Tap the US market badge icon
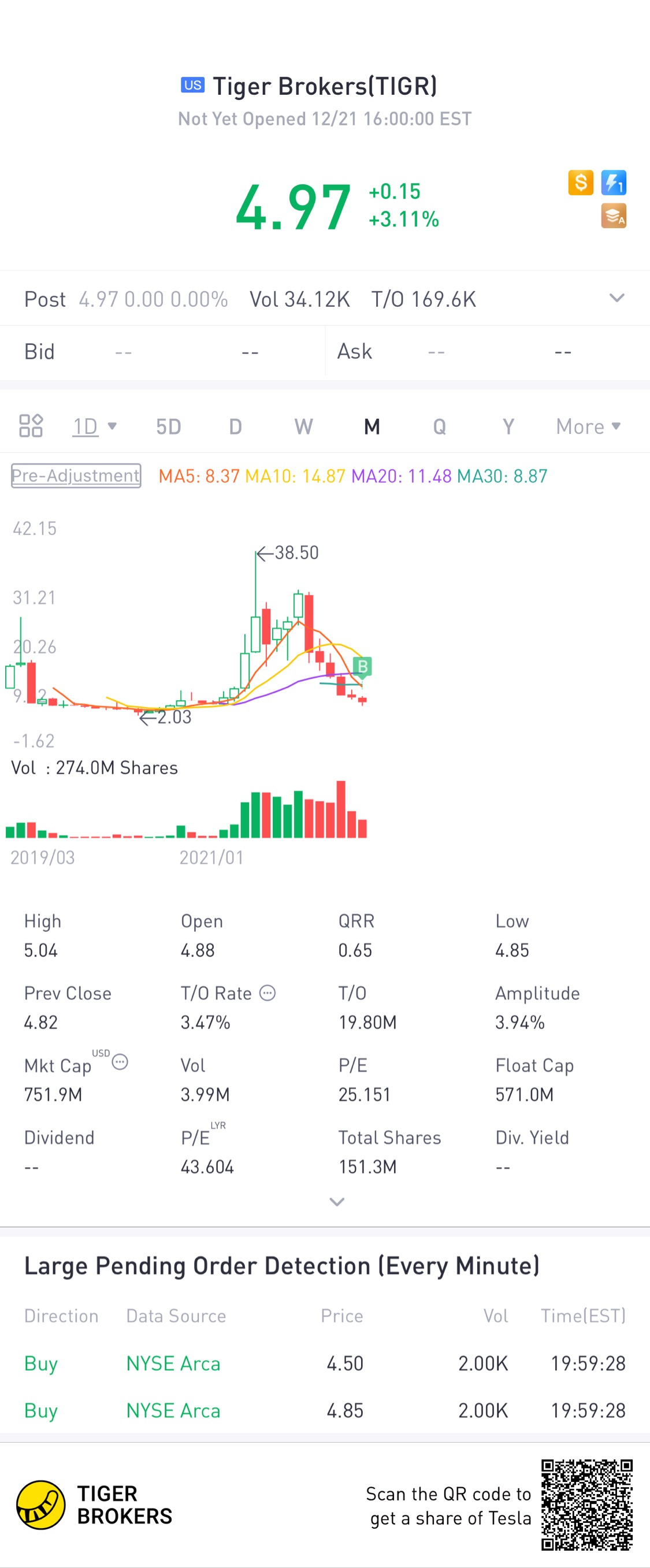Screen dimensions: 650x1568 tap(192, 86)
